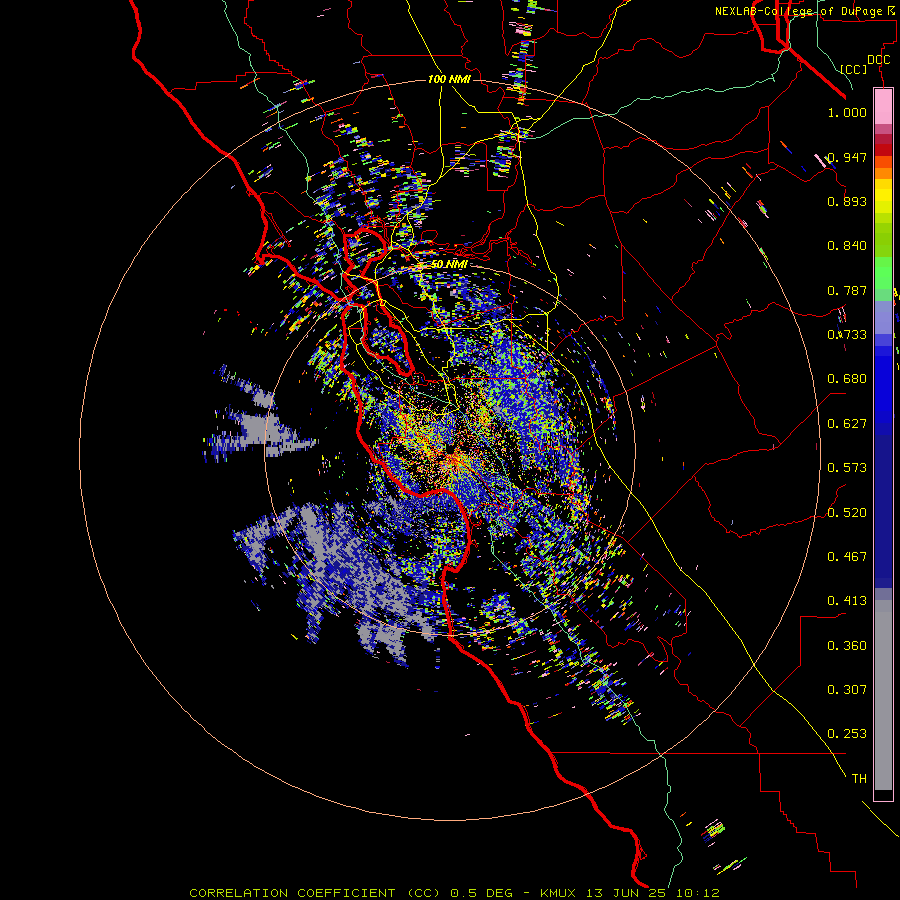Select the 1.000 scale value
Image resolution: width=900 pixels, height=900 pixels.
(x=847, y=112)
